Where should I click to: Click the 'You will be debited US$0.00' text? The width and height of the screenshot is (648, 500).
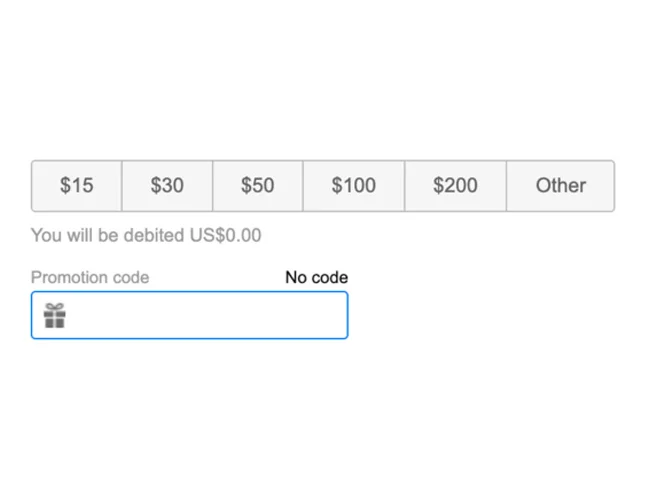[146, 235]
